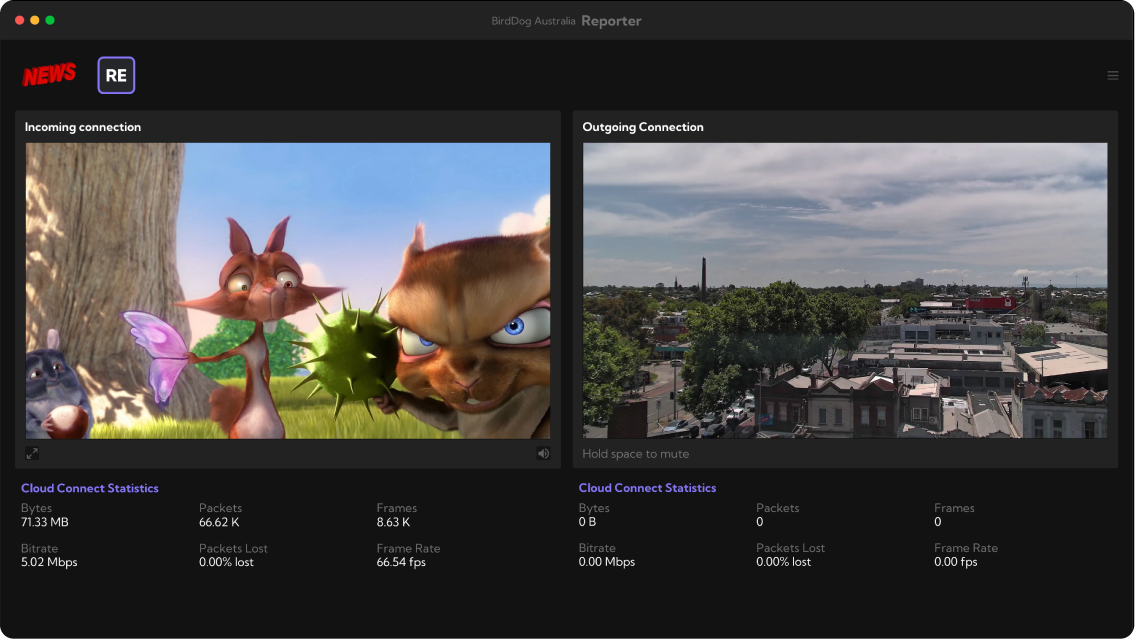Select the incoming 71.33 MB bytes value
This screenshot has height=639, width=1135.
45,522
